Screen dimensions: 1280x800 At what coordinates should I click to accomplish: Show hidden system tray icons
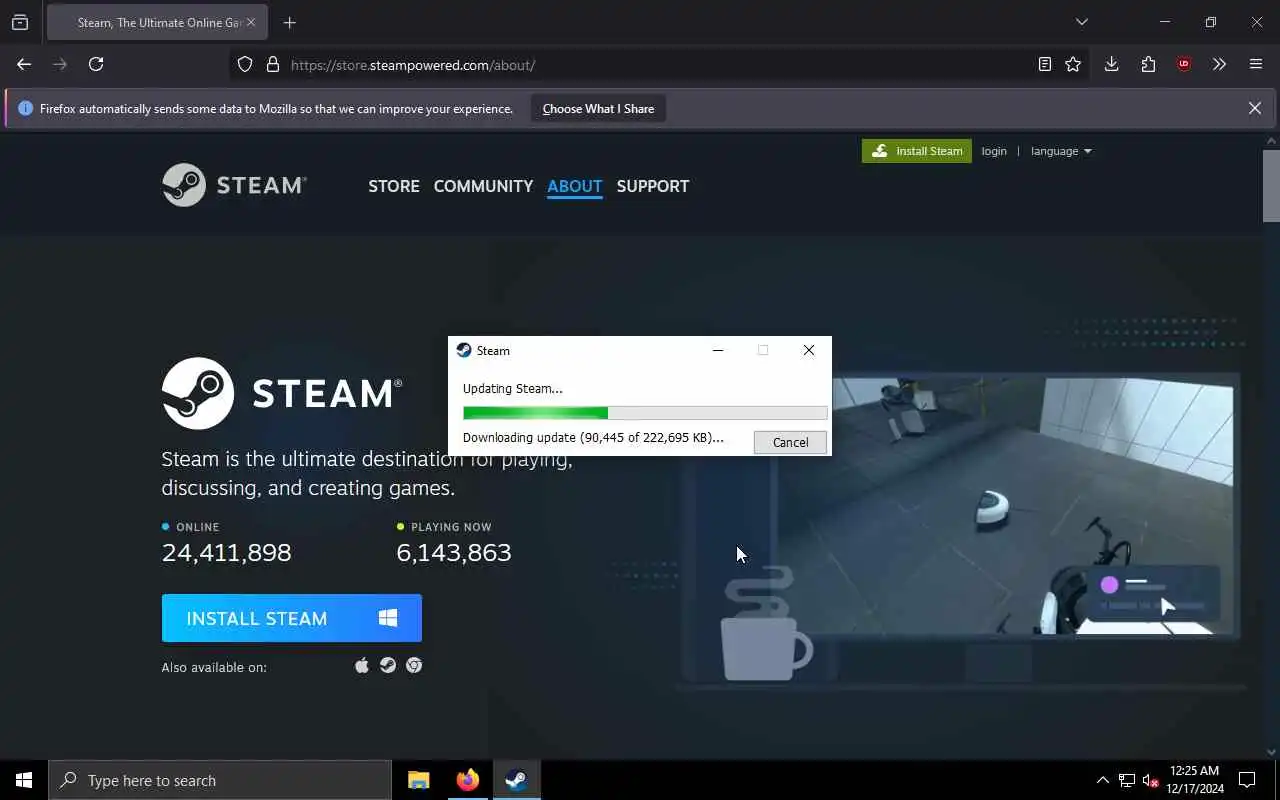tap(1103, 780)
